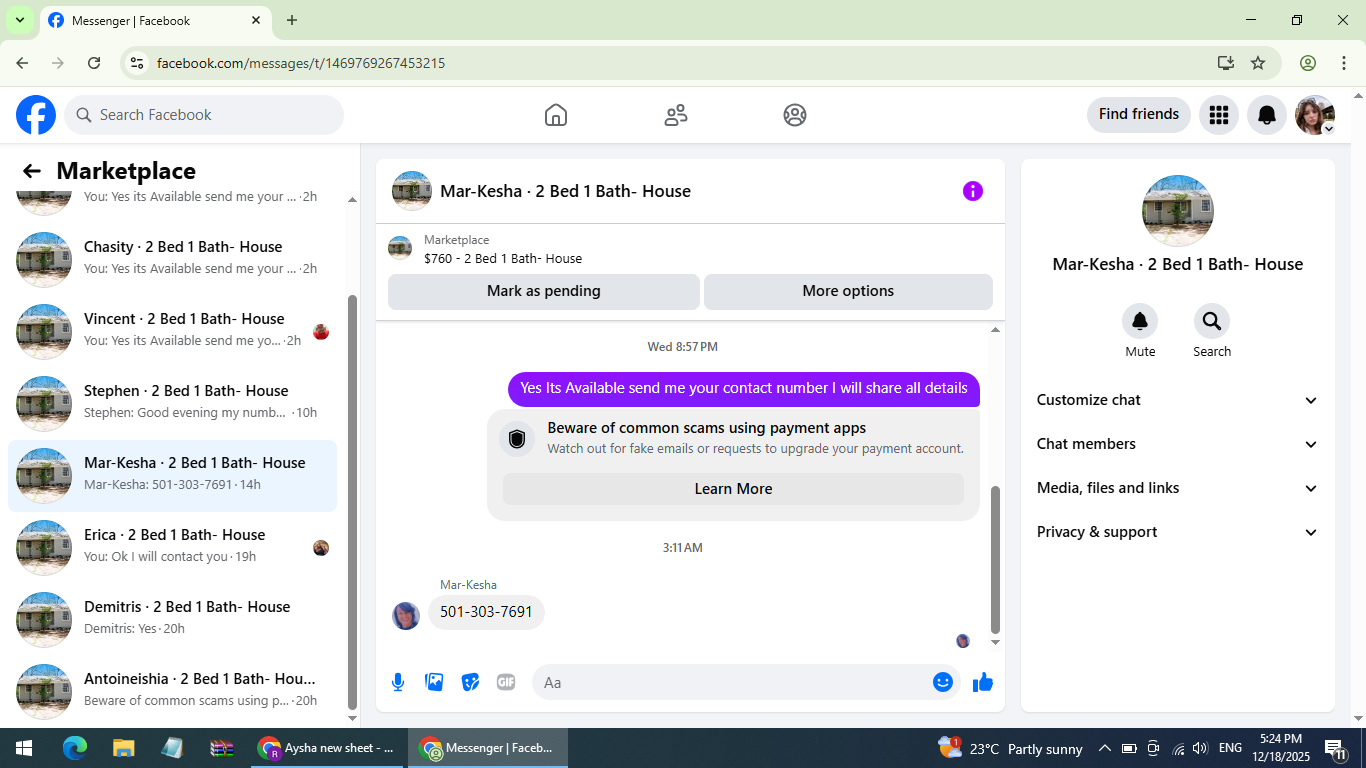1366x768 pixels.
Task: Bookmark this page with the star icon
Action: pos(1258,63)
